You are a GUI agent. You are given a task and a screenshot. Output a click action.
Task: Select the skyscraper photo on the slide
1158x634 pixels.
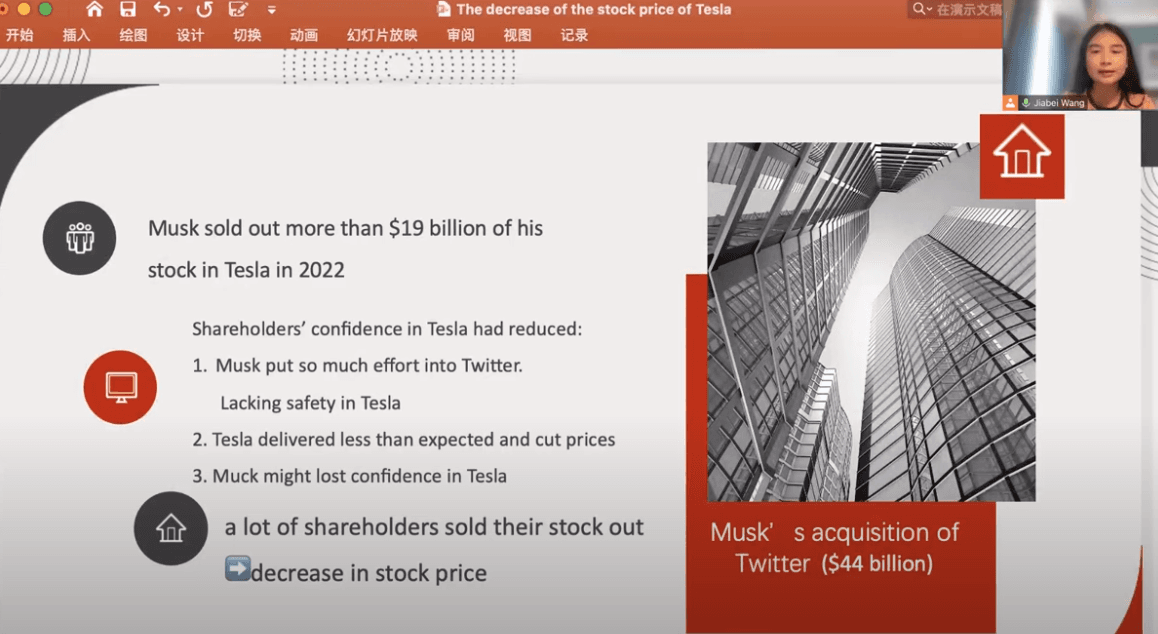click(x=871, y=321)
